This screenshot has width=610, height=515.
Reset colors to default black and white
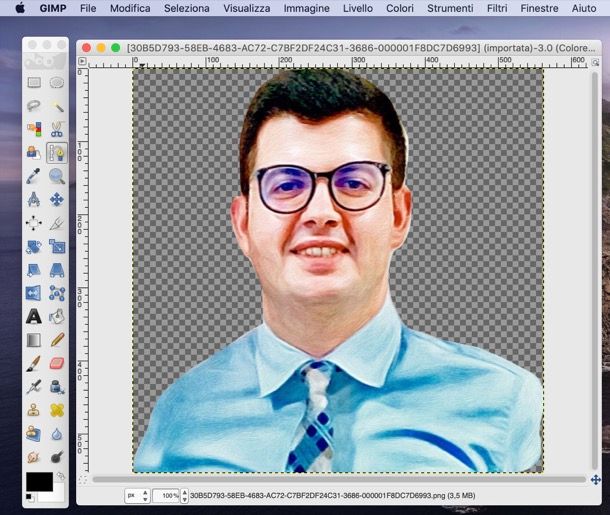click(29, 497)
